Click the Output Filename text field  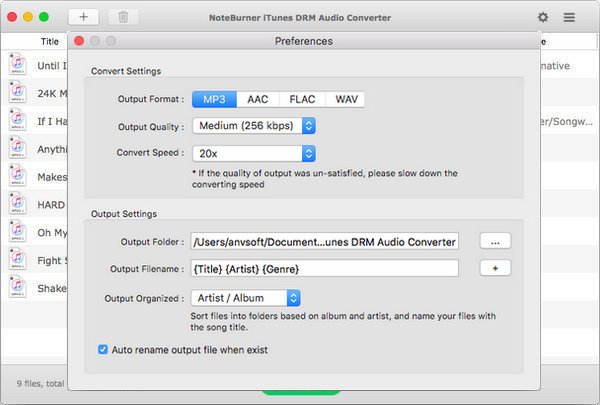click(324, 268)
